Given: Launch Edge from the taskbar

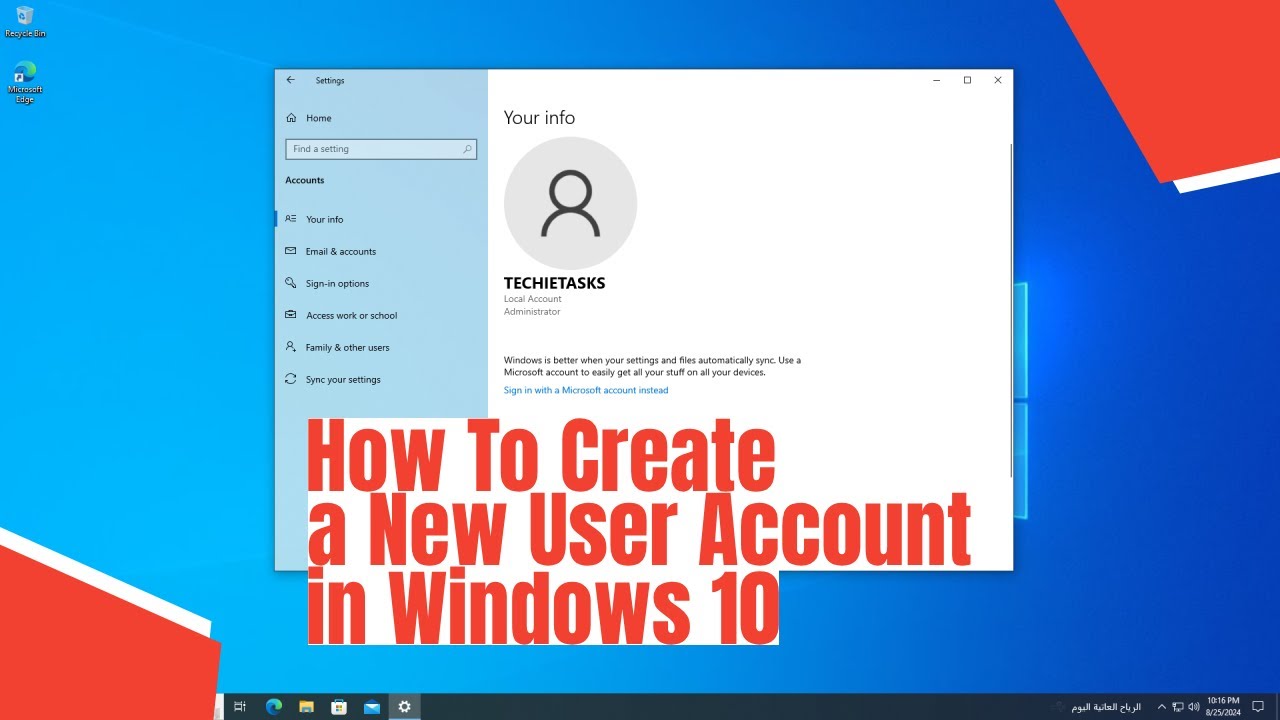Looking at the screenshot, I should coord(274,706).
